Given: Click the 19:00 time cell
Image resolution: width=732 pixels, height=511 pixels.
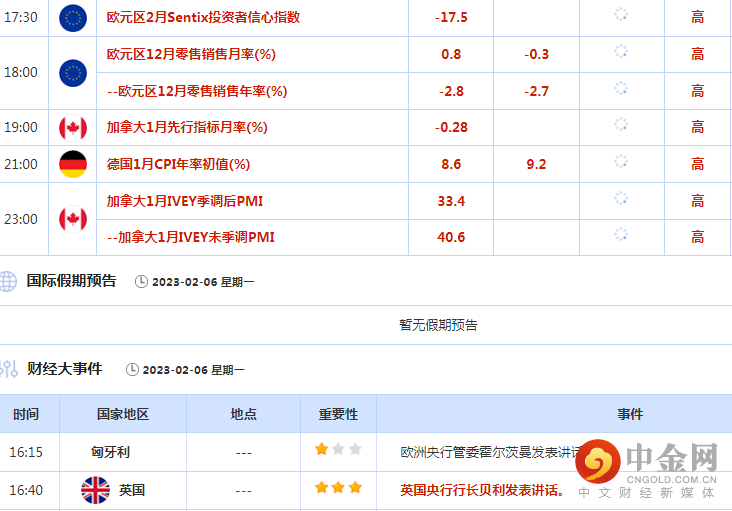Looking at the screenshot, I should point(21,127).
